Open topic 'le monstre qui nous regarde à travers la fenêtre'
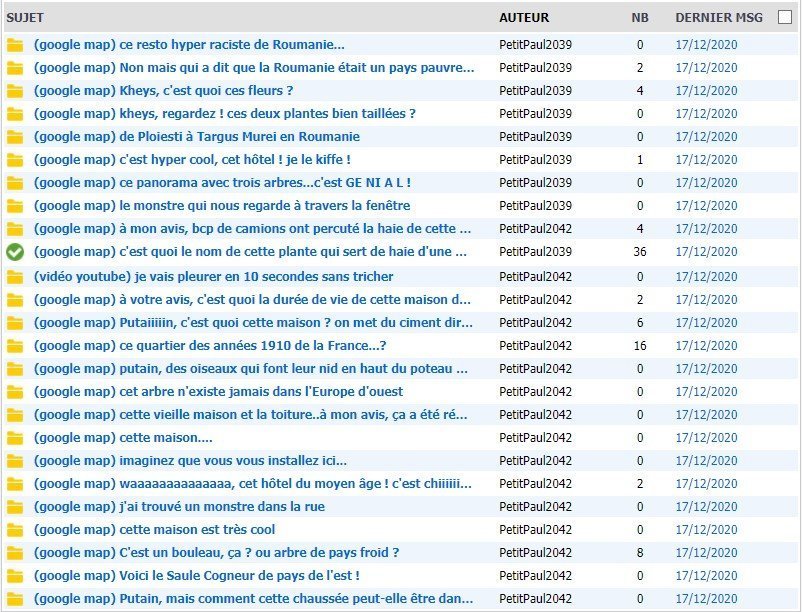 click(222, 206)
